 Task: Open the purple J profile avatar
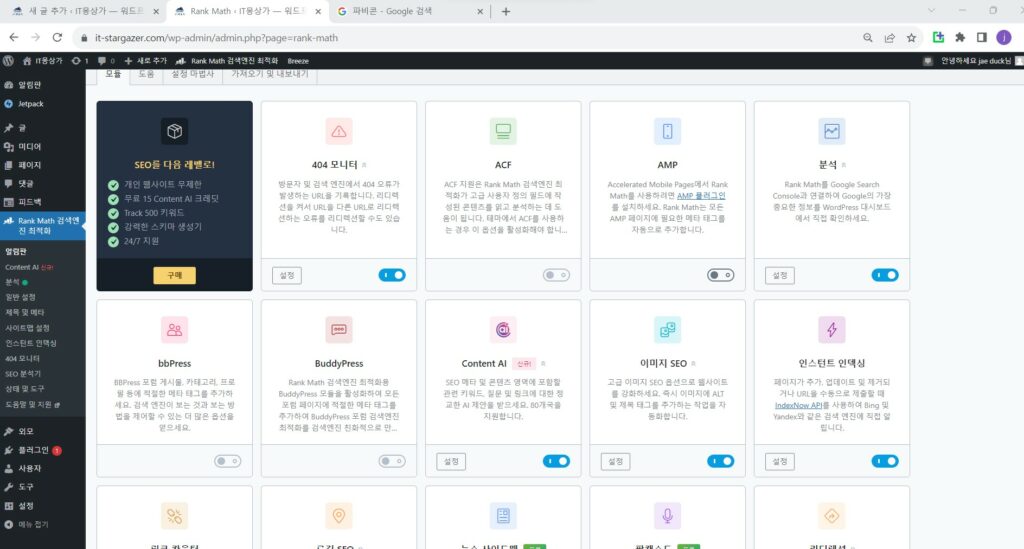(1004, 38)
